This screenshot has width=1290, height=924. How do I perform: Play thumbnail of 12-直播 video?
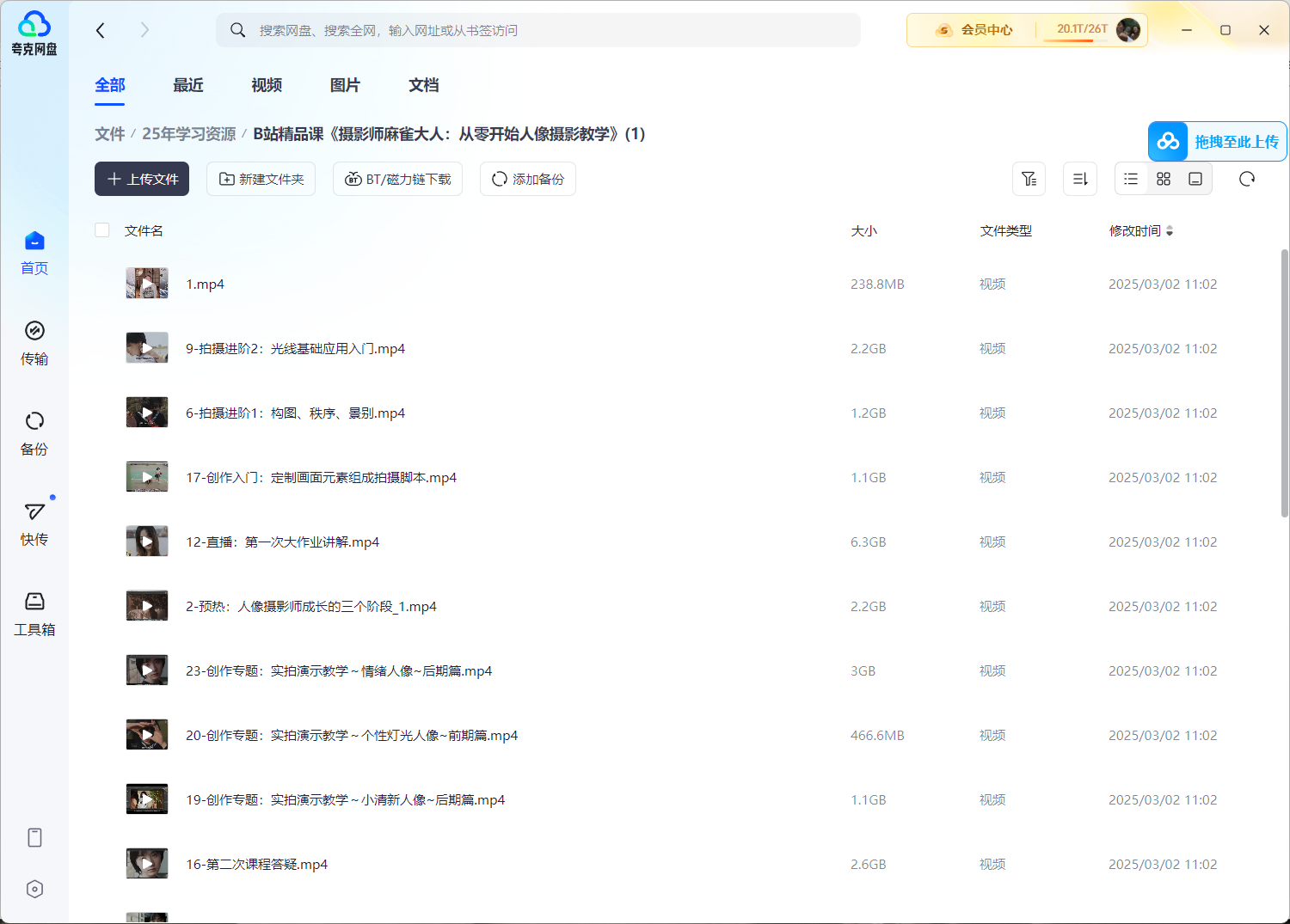tap(147, 541)
